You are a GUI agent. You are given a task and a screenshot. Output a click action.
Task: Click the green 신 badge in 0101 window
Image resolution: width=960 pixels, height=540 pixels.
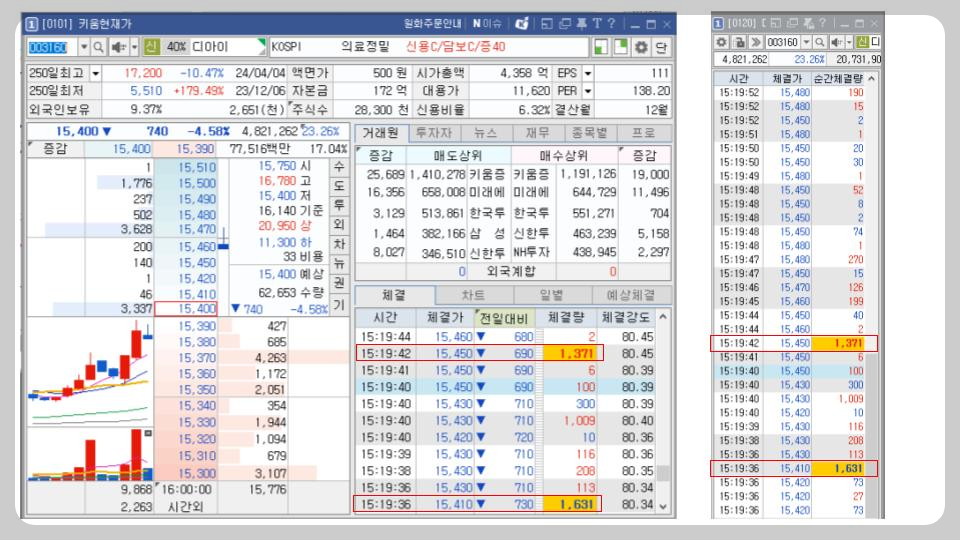[x=151, y=47]
